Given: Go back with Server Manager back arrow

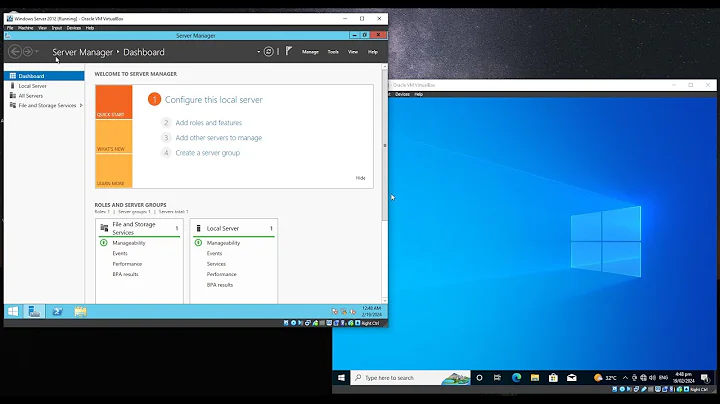Looking at the screenshot, I should coord(15,52).
